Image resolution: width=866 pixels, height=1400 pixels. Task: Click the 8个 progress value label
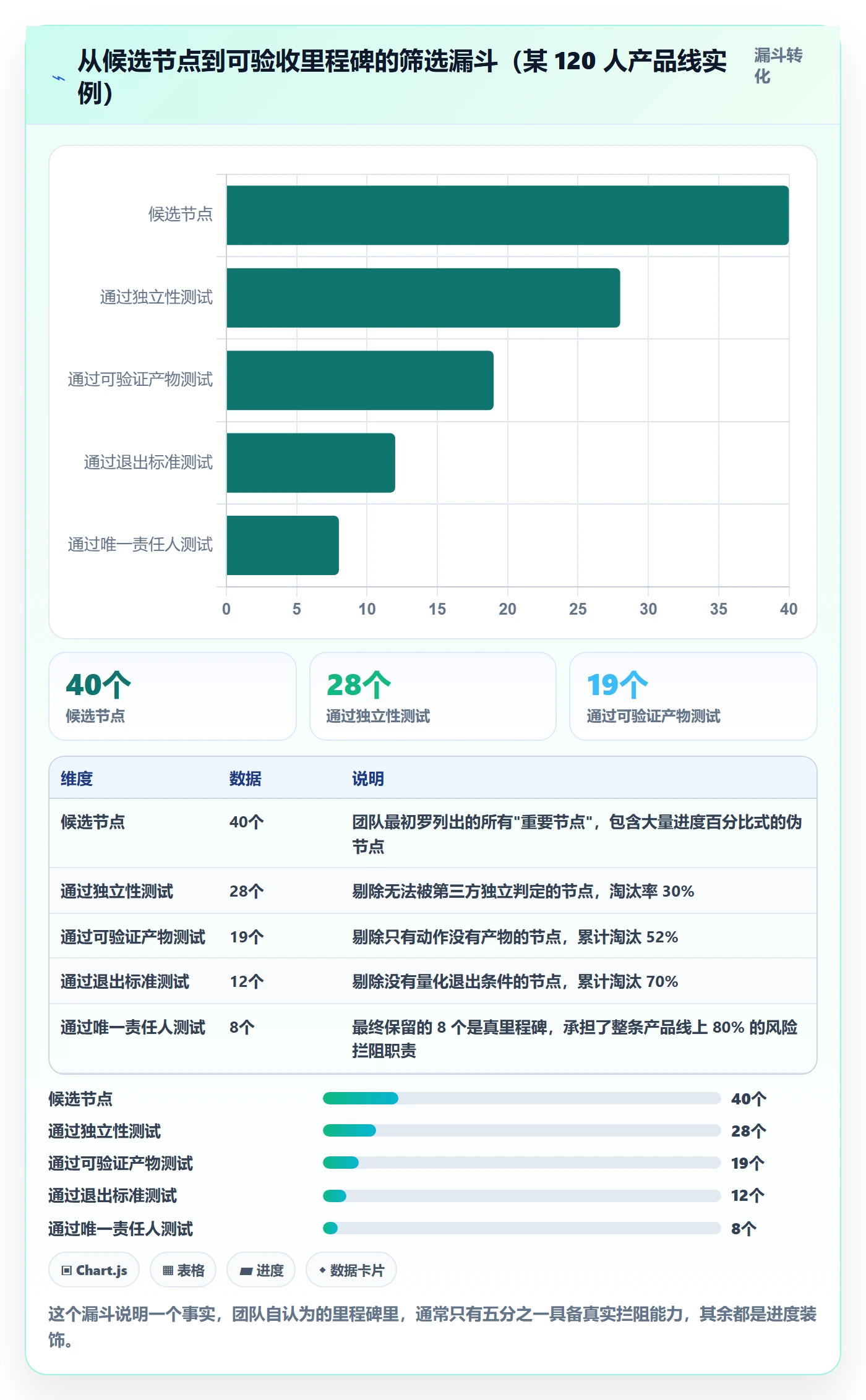[744, 1229]
